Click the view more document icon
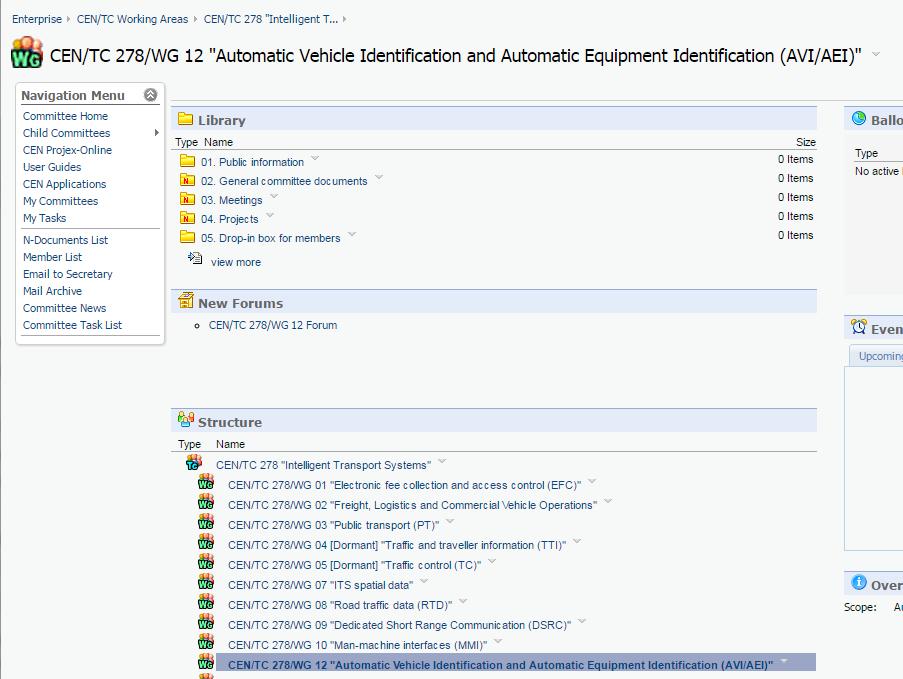Screen dimensions: 903x679 (195, 258)
